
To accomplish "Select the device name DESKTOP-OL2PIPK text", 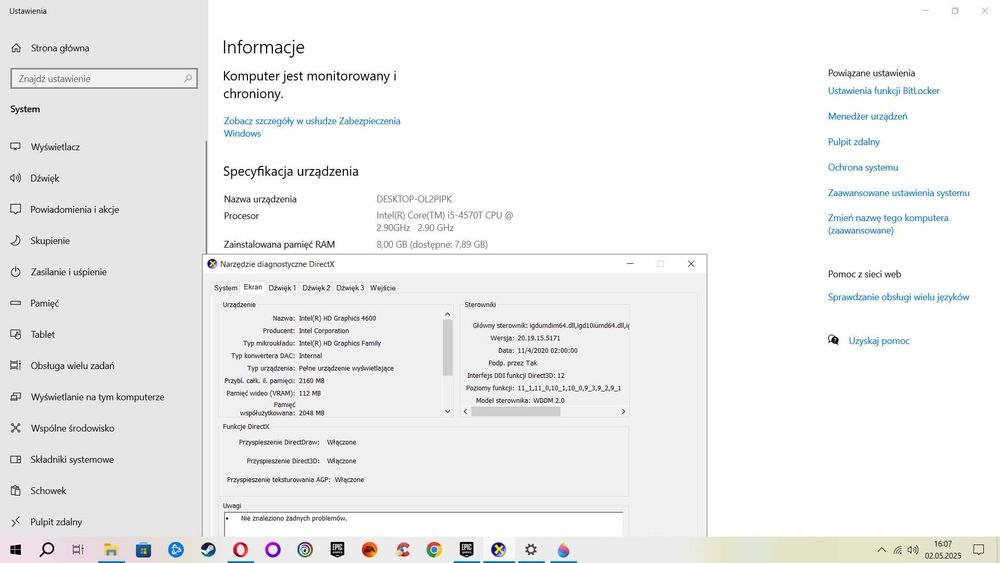I will [414, 199].
